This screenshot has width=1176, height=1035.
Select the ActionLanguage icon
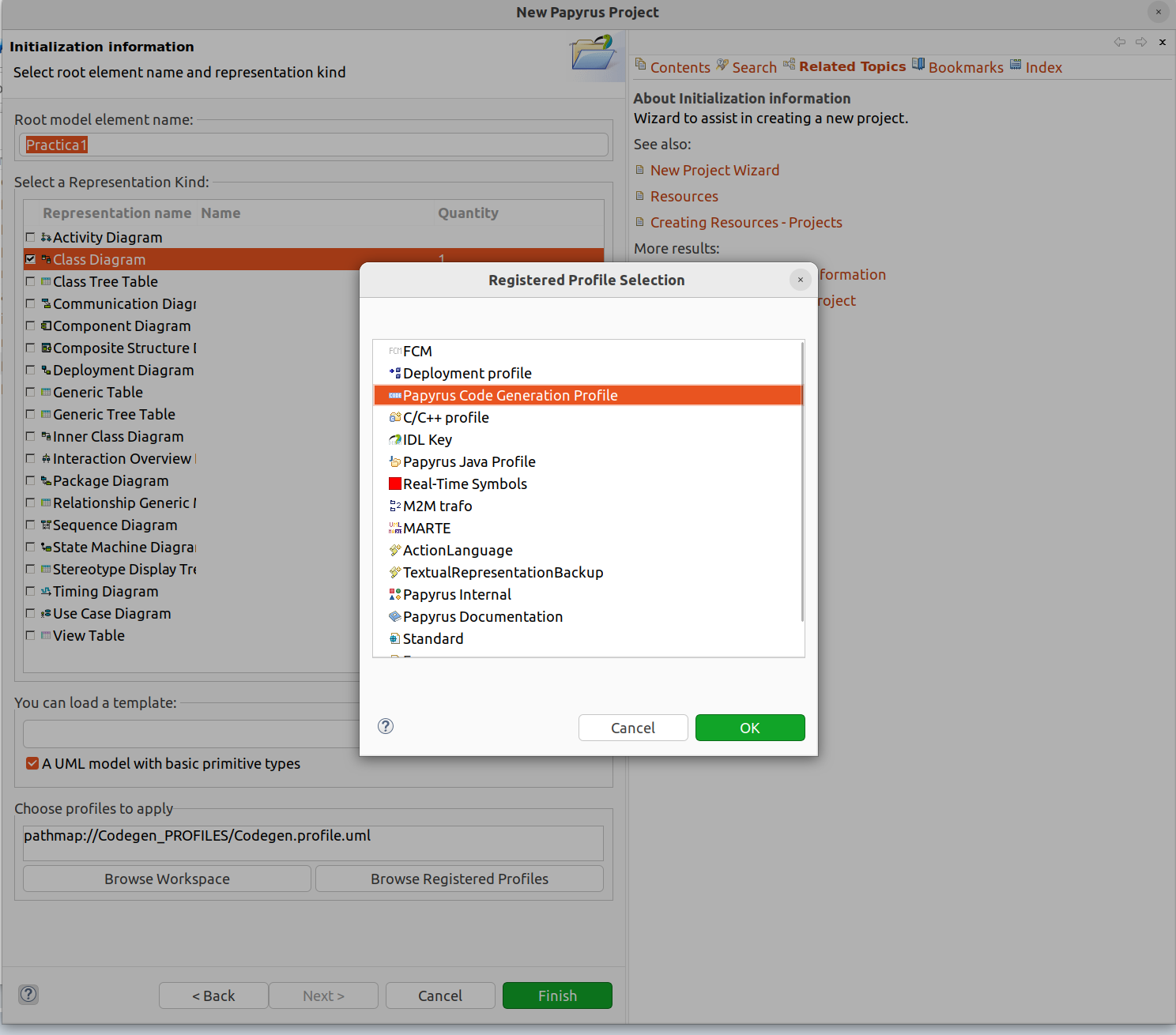pyautogui.click(x=395, y=550)
